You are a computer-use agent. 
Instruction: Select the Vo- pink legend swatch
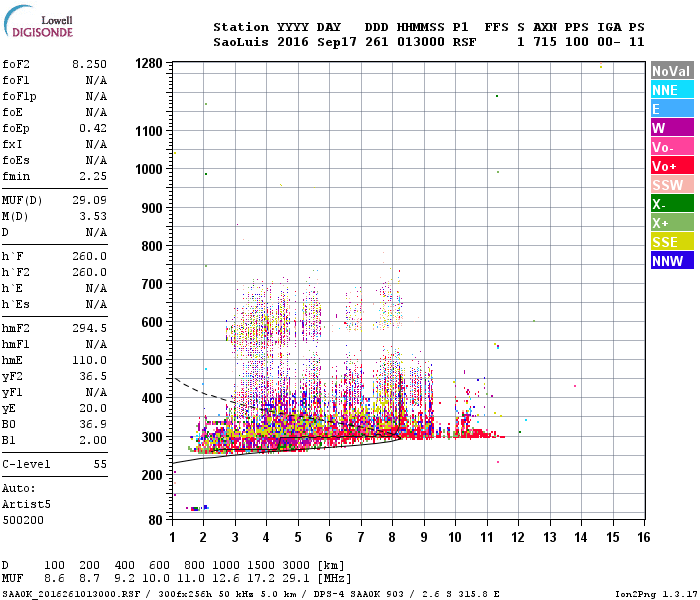coord(672,147)
